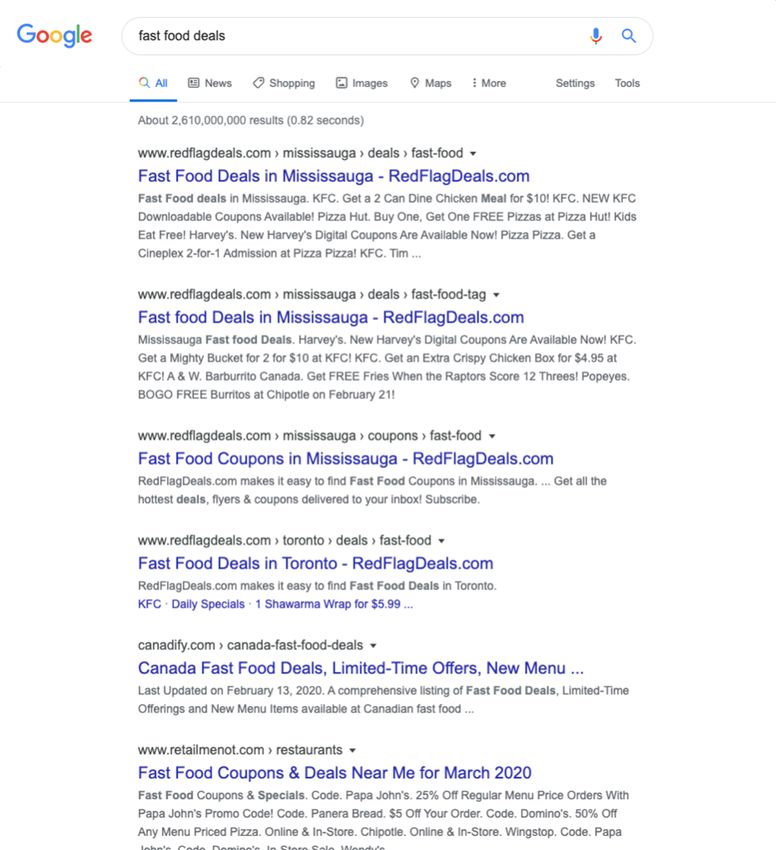Switch to Shopping results tab
Image resolution: width=776 pixels, height=850 pixels.
click(284, 83)
